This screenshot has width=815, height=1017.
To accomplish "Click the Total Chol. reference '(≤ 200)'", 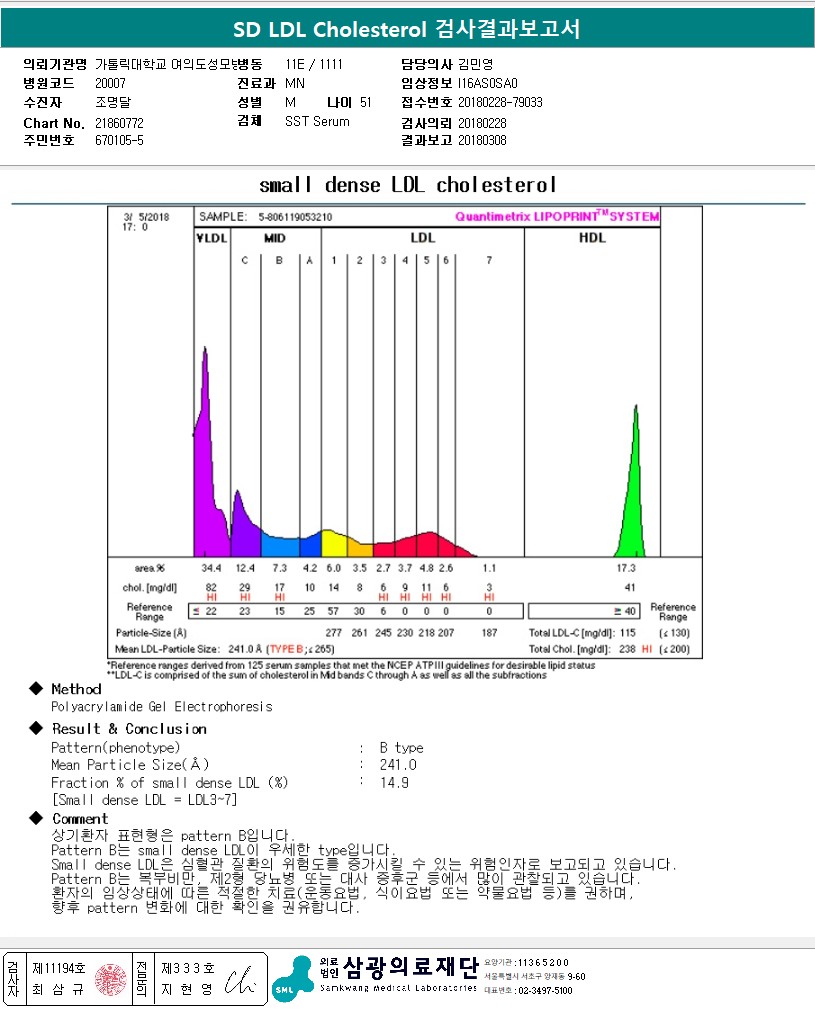I will coord(674,649).
